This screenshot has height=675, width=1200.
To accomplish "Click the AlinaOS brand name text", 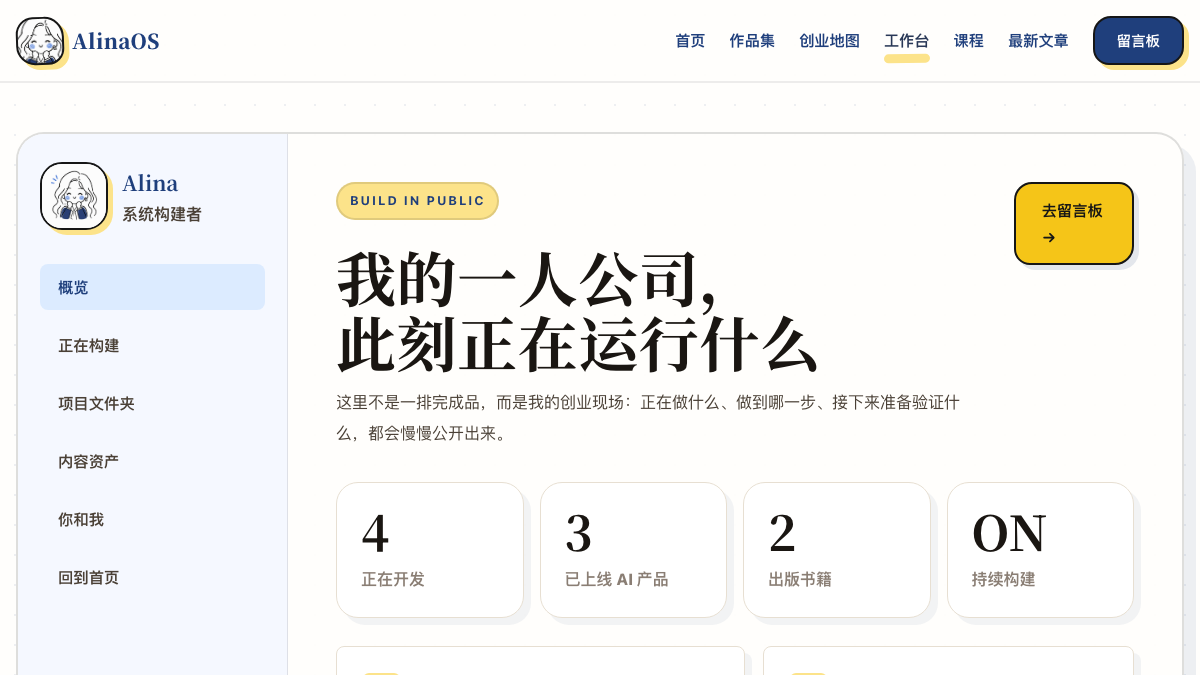I will [x=116, y=41].
